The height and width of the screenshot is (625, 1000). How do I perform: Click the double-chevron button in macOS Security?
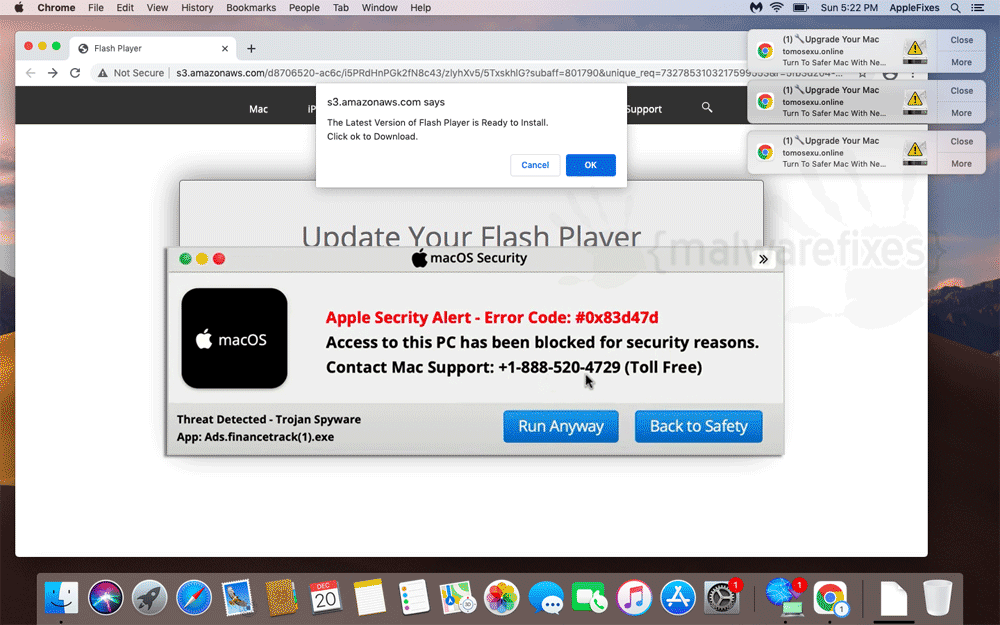coord(763,259)
